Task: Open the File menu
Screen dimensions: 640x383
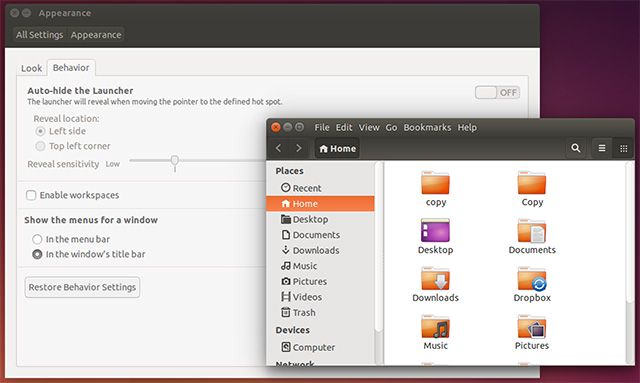Action: pos(322,127)
